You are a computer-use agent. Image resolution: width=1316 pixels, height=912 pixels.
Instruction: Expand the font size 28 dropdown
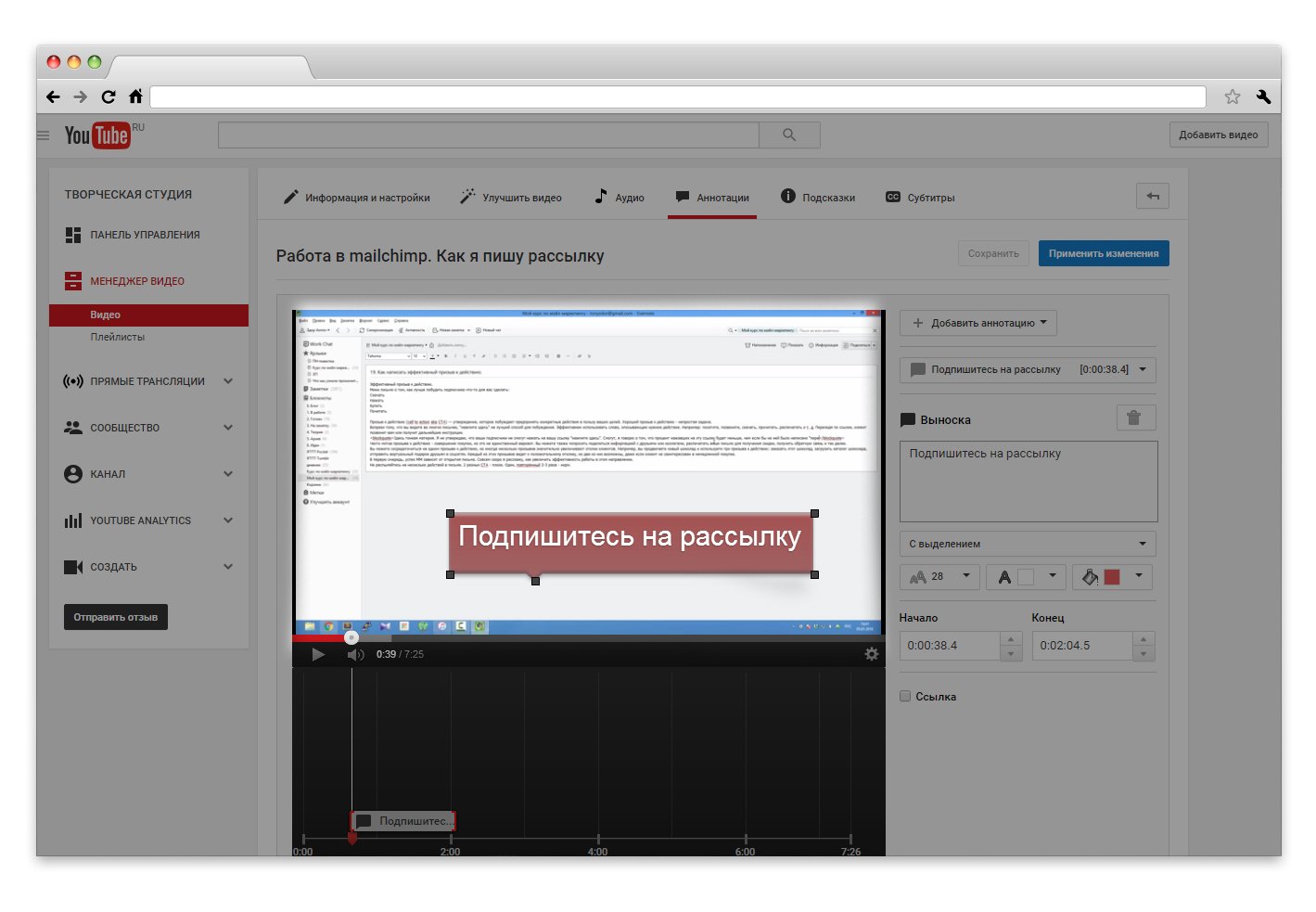click(939, 577)
